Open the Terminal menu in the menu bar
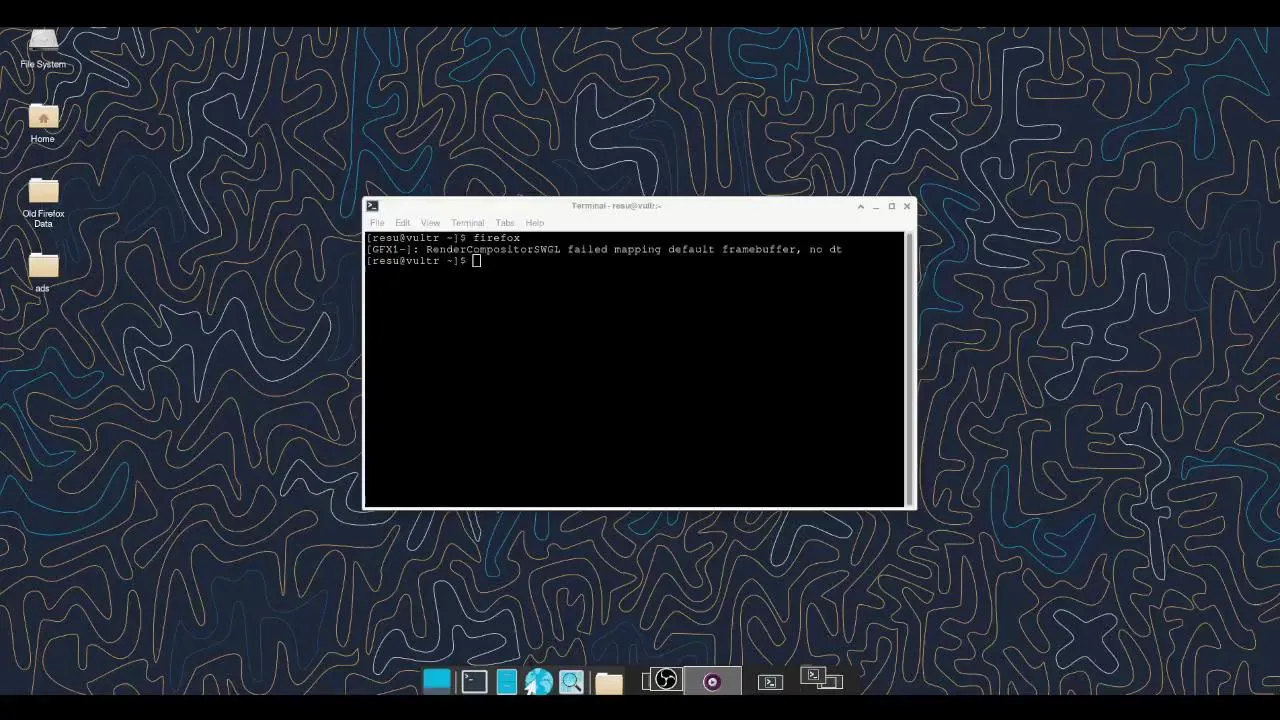 pos(467,223)
